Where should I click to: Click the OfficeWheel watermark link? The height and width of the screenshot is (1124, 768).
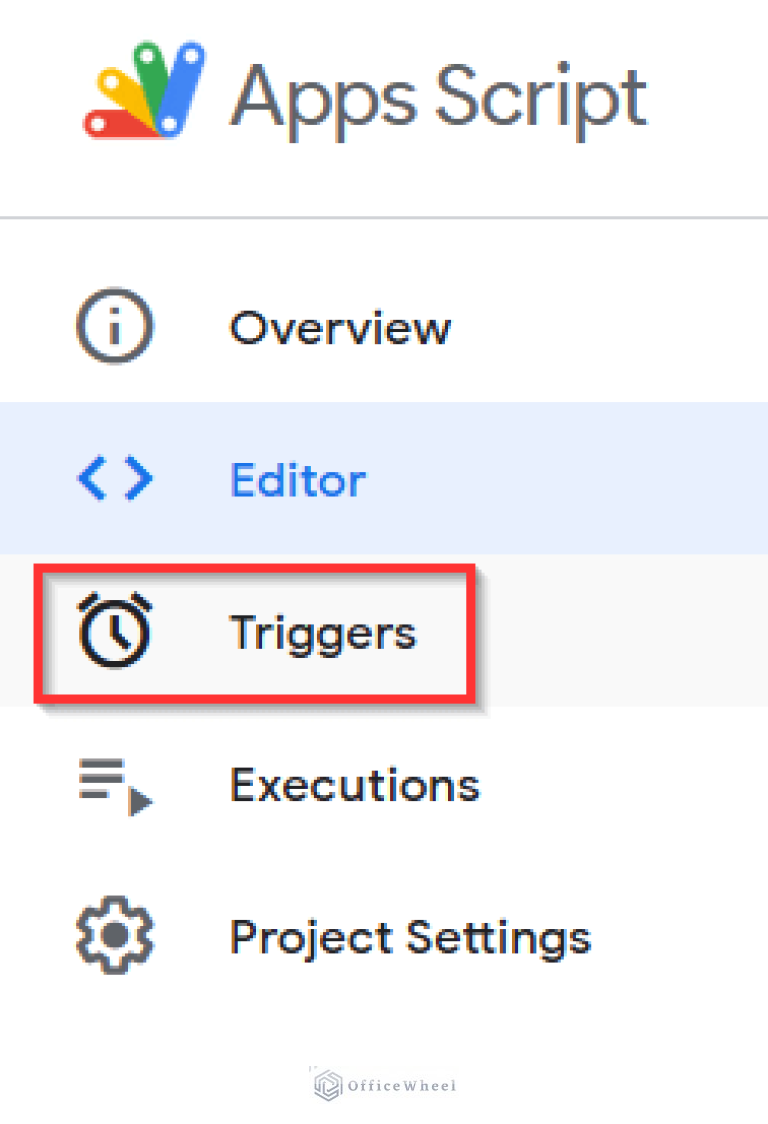point(385,1084)
